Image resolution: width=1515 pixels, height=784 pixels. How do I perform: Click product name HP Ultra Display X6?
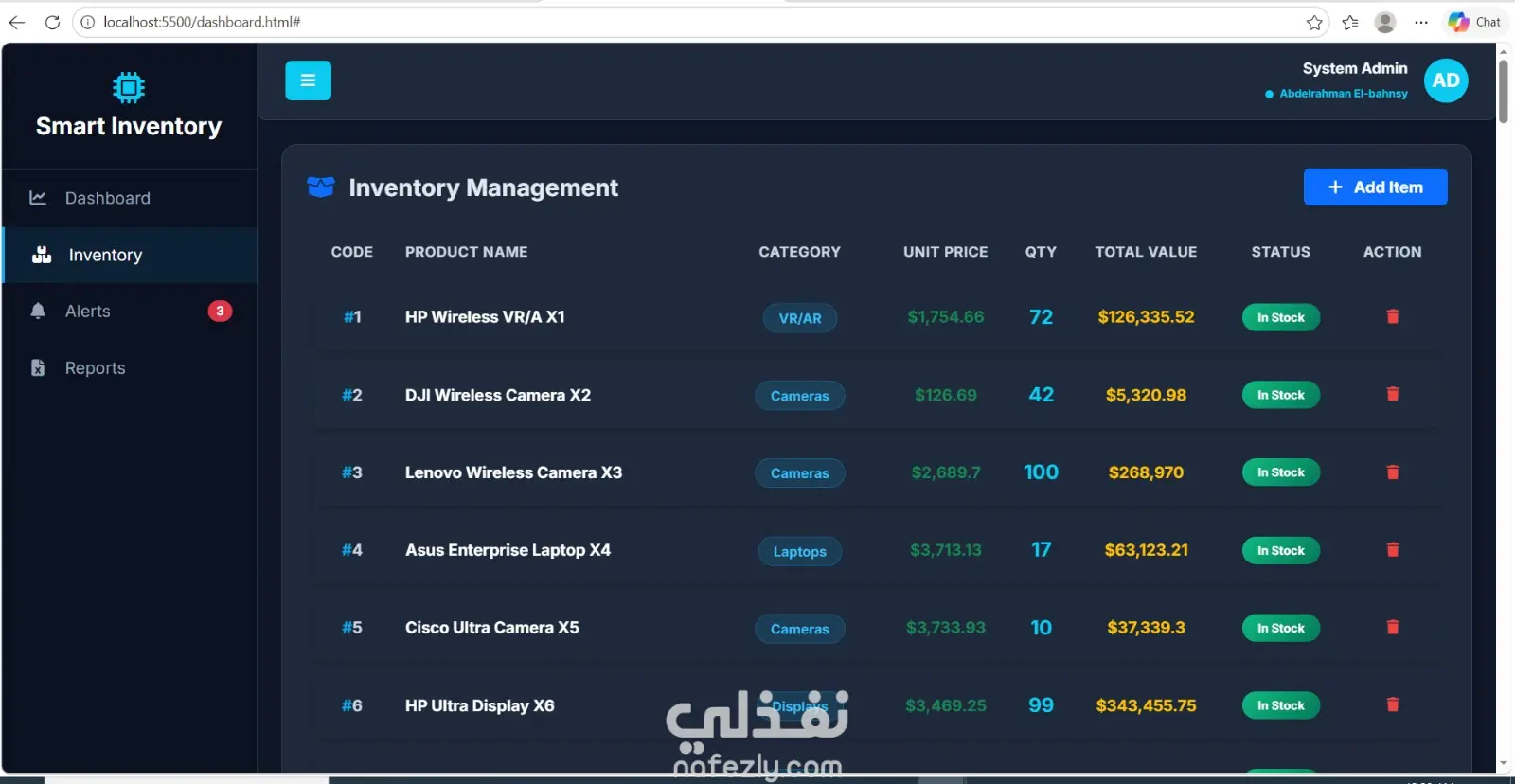click(480, 705)
